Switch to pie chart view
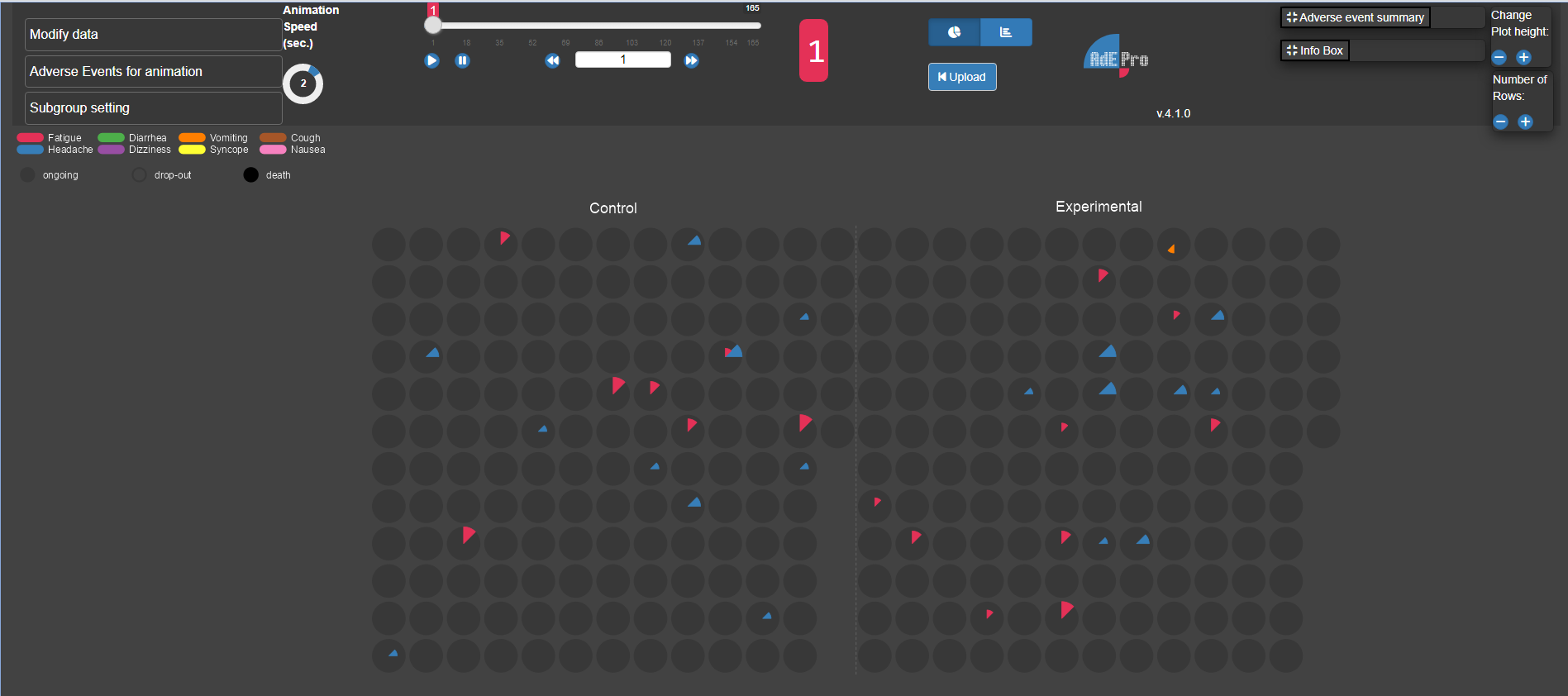 click(954, 32)
